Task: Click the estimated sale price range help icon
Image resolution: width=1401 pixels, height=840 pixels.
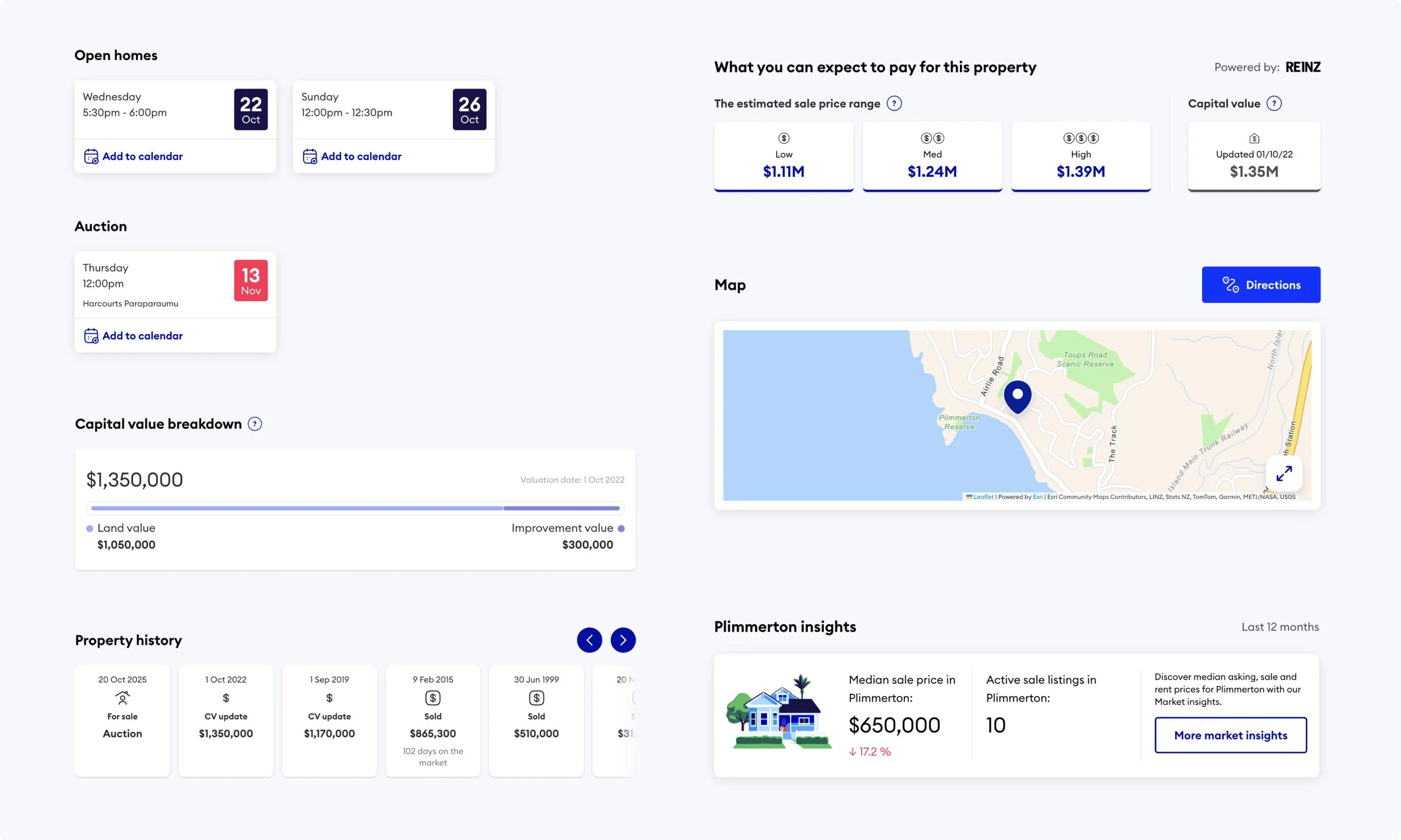Action: click(x=894, y=104)
